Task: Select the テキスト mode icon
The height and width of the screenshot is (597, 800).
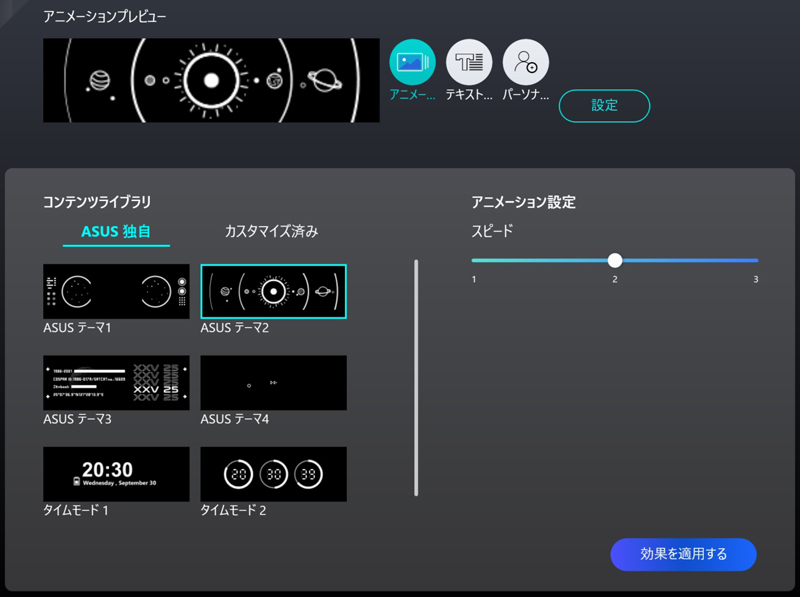Action: point(469,64)
